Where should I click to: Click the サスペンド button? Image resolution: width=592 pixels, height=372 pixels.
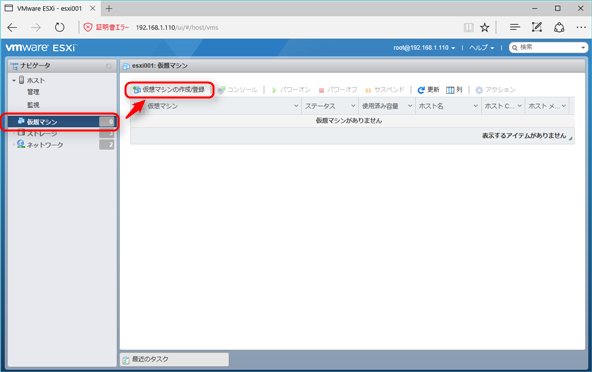(384, 90)
